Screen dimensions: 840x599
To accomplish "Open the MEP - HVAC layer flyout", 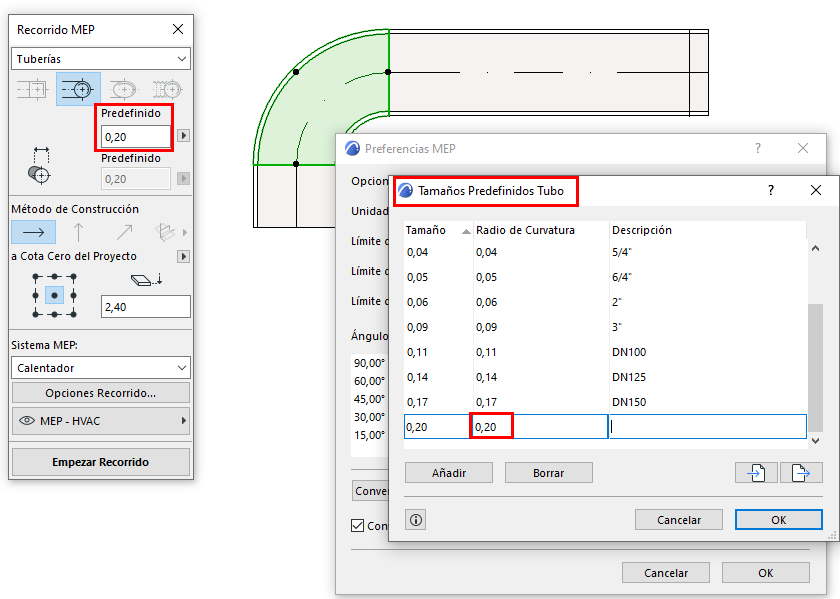I will click(x=184, y=421).
